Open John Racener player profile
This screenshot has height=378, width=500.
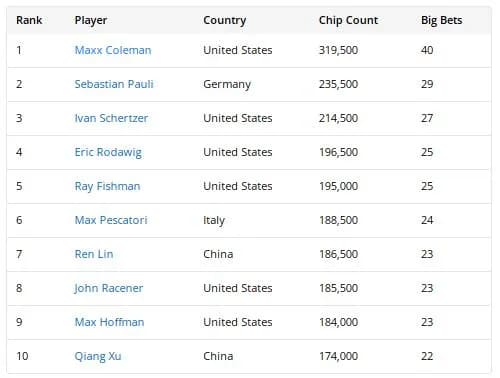tap(109, 288)
